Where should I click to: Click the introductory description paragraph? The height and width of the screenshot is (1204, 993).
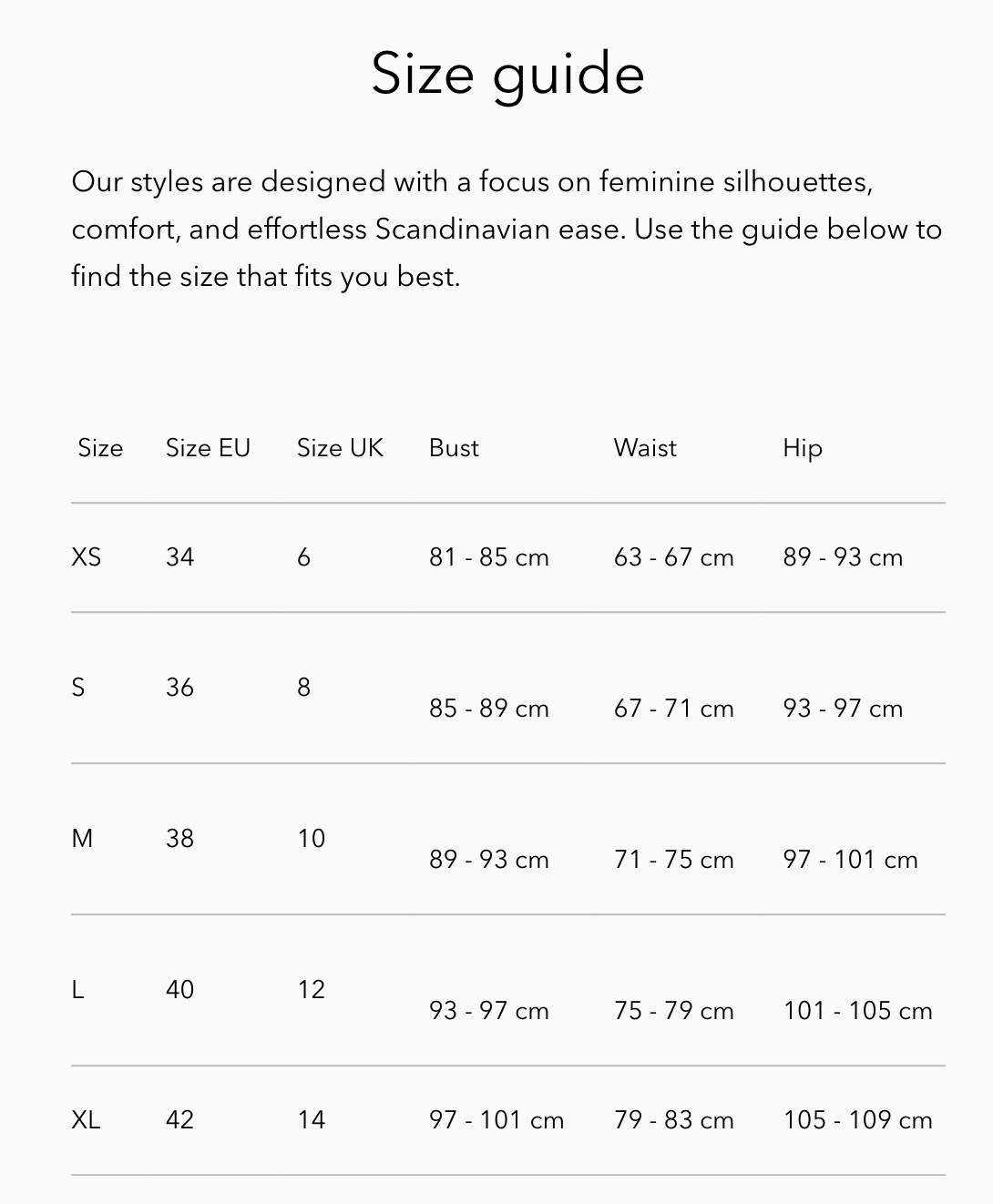coord(507,229)
